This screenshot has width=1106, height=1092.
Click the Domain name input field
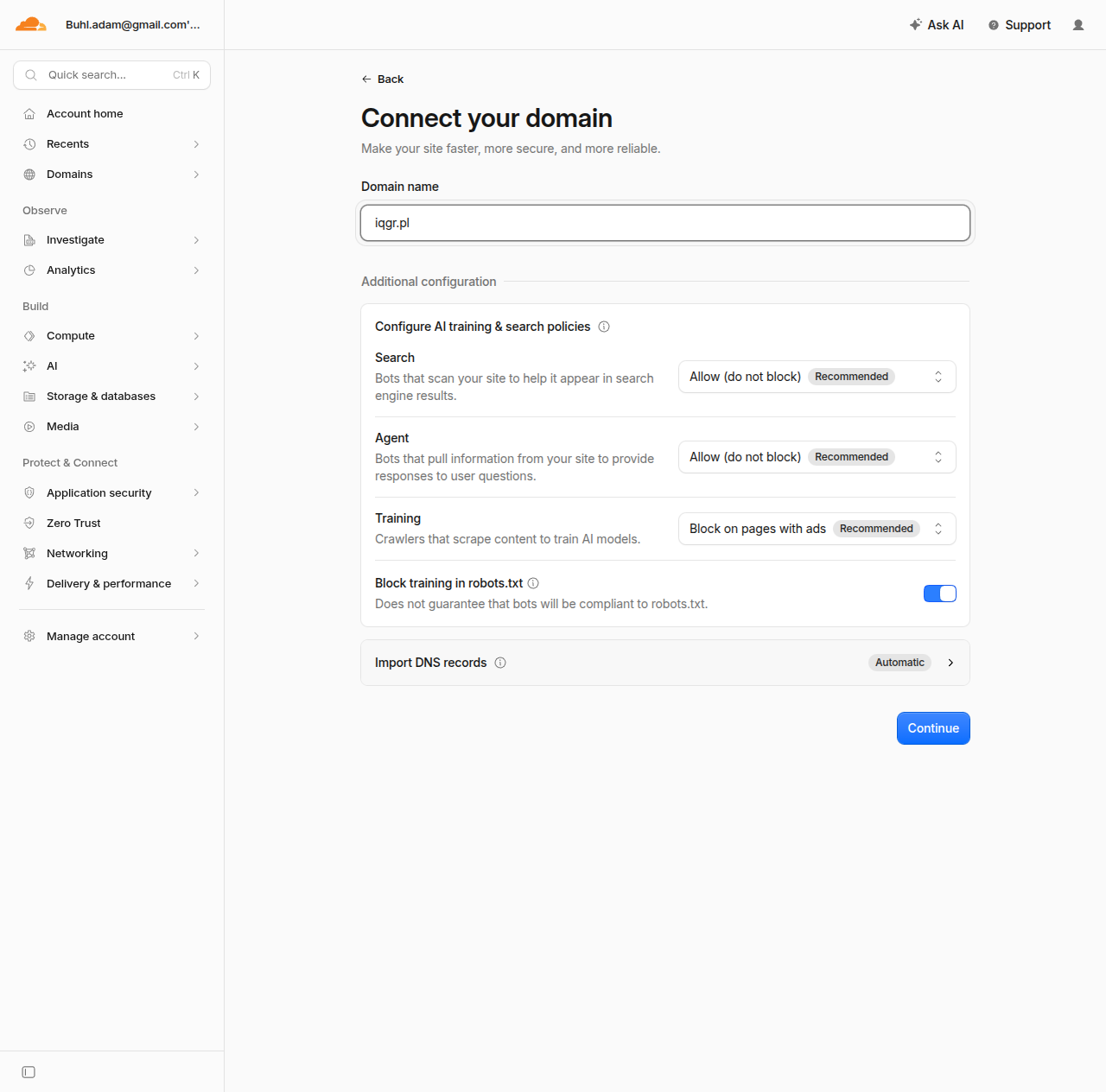point(665,223)
